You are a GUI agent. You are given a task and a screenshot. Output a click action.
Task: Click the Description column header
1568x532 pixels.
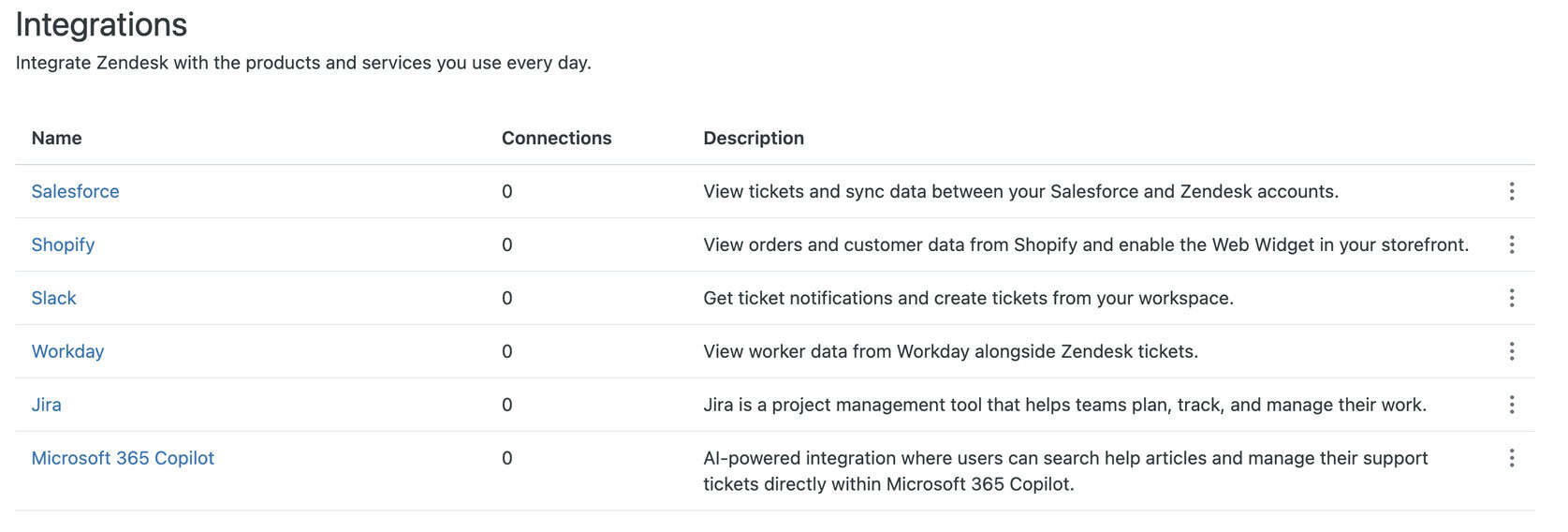tap(753, 138)
